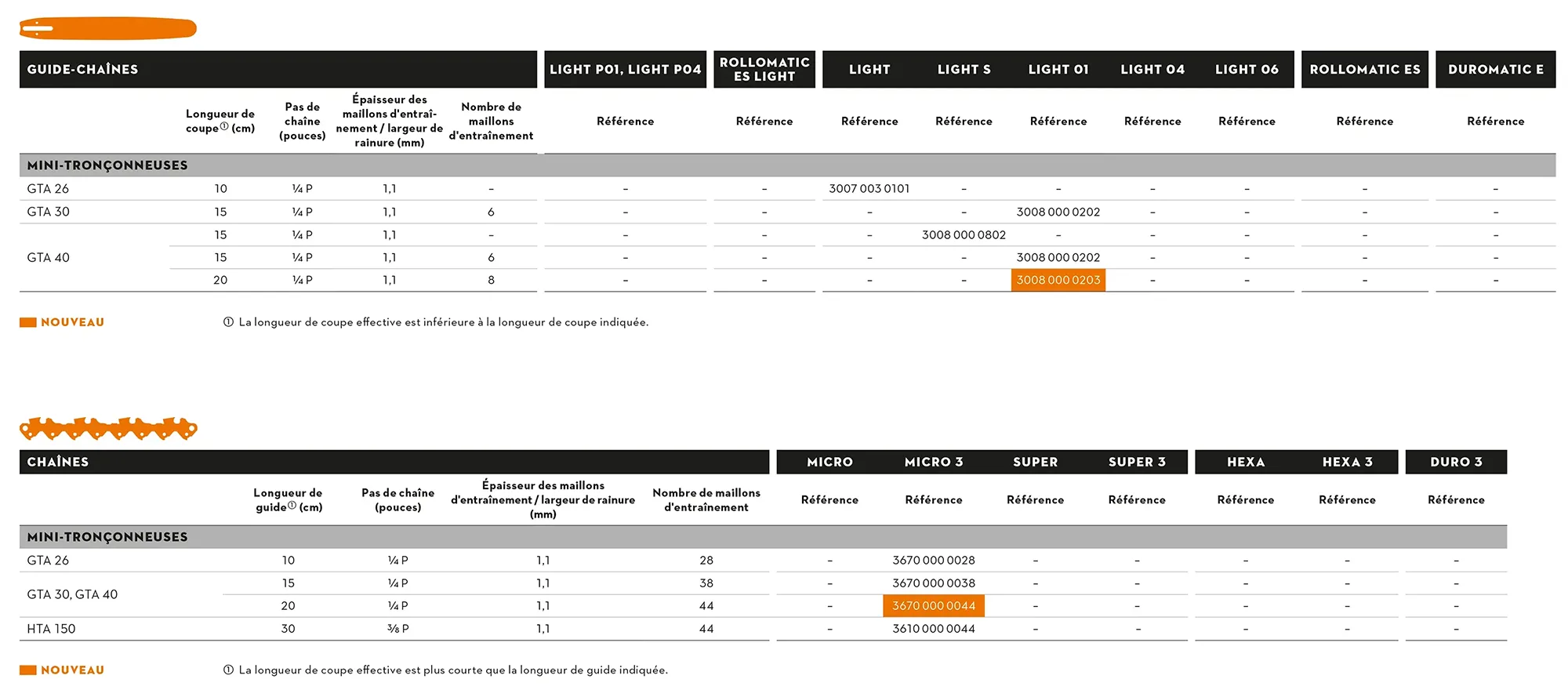Click the MINI-TRONÇONNEUSES section band in chaînes table

click(763, 537)
